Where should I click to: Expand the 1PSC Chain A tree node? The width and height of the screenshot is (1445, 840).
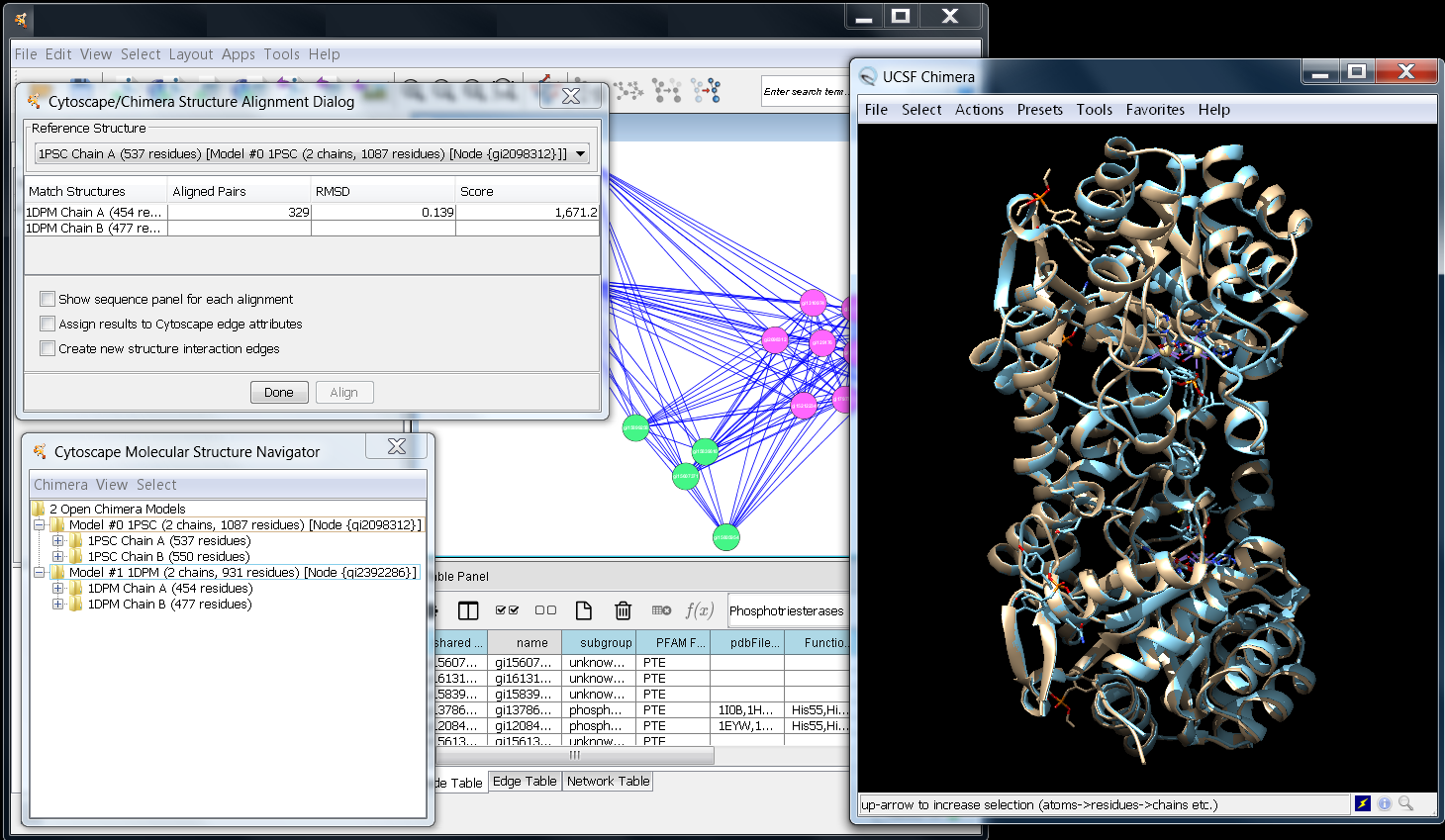point(57,541)
